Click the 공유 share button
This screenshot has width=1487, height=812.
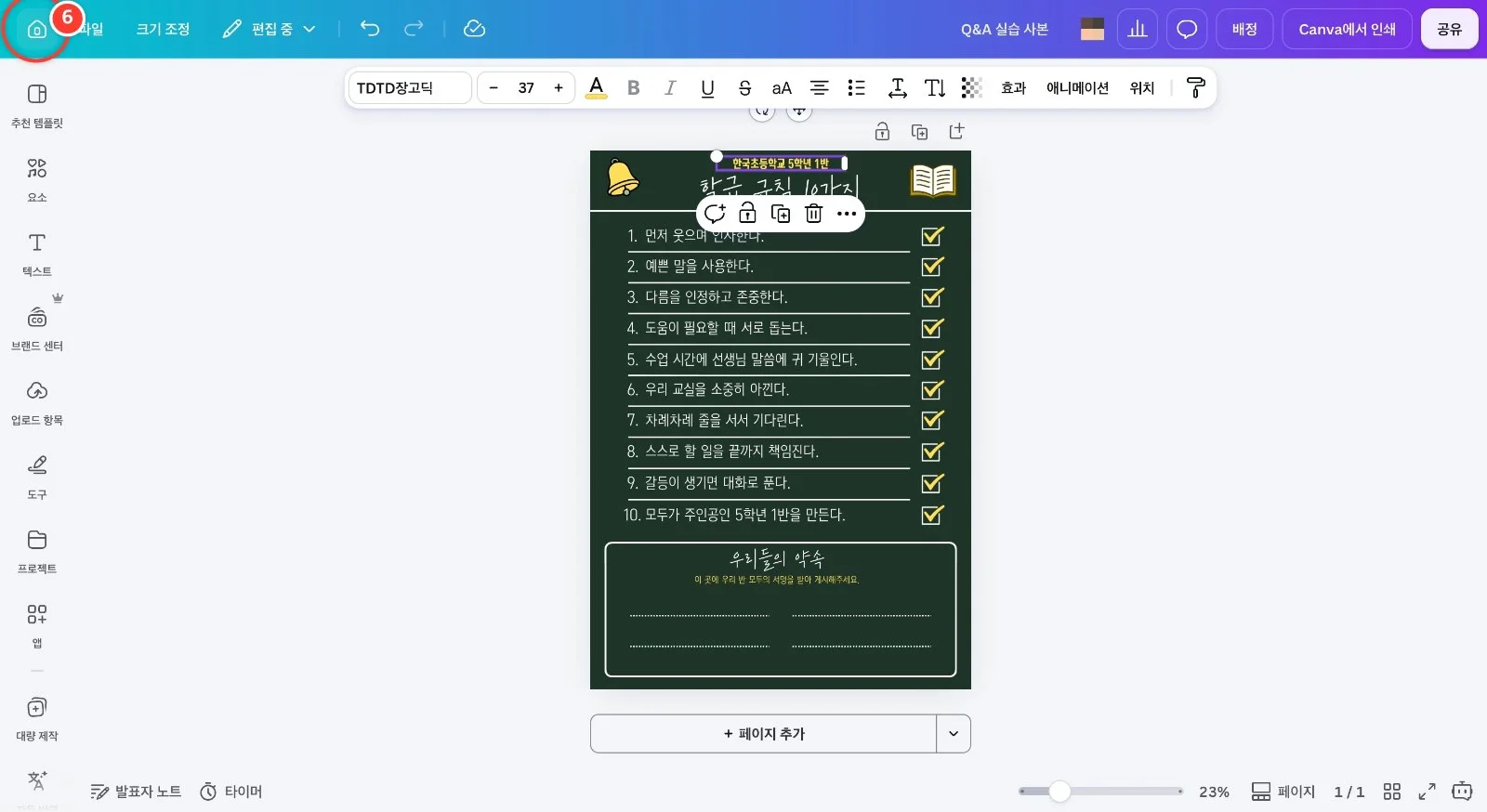[x=1449, y=29]
